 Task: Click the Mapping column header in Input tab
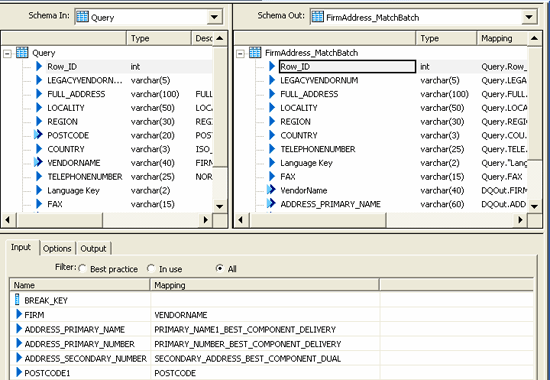coord(265,285)
